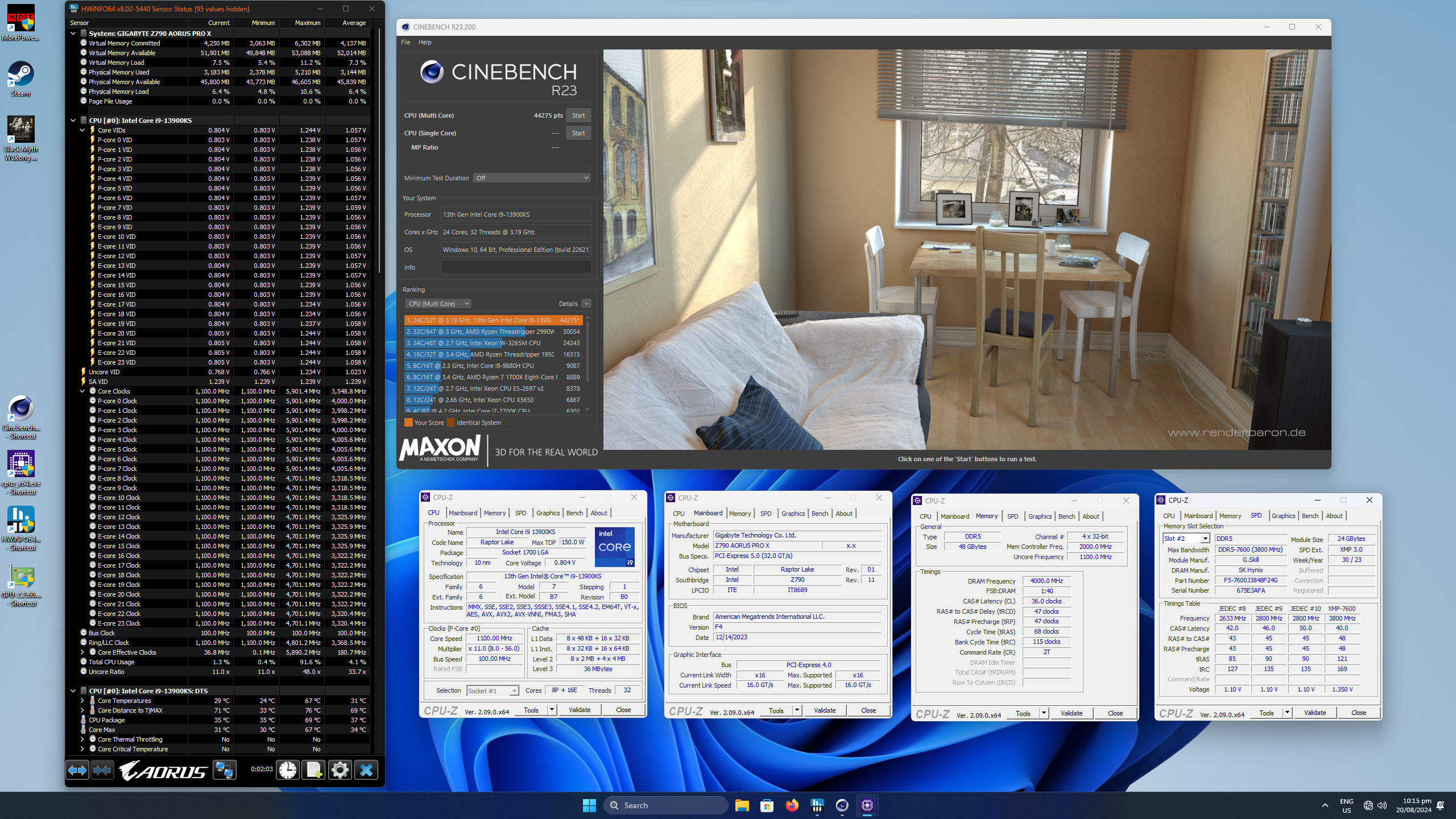Open File Explorer from taskbar
1456x819 pixels.
point(742,805)
